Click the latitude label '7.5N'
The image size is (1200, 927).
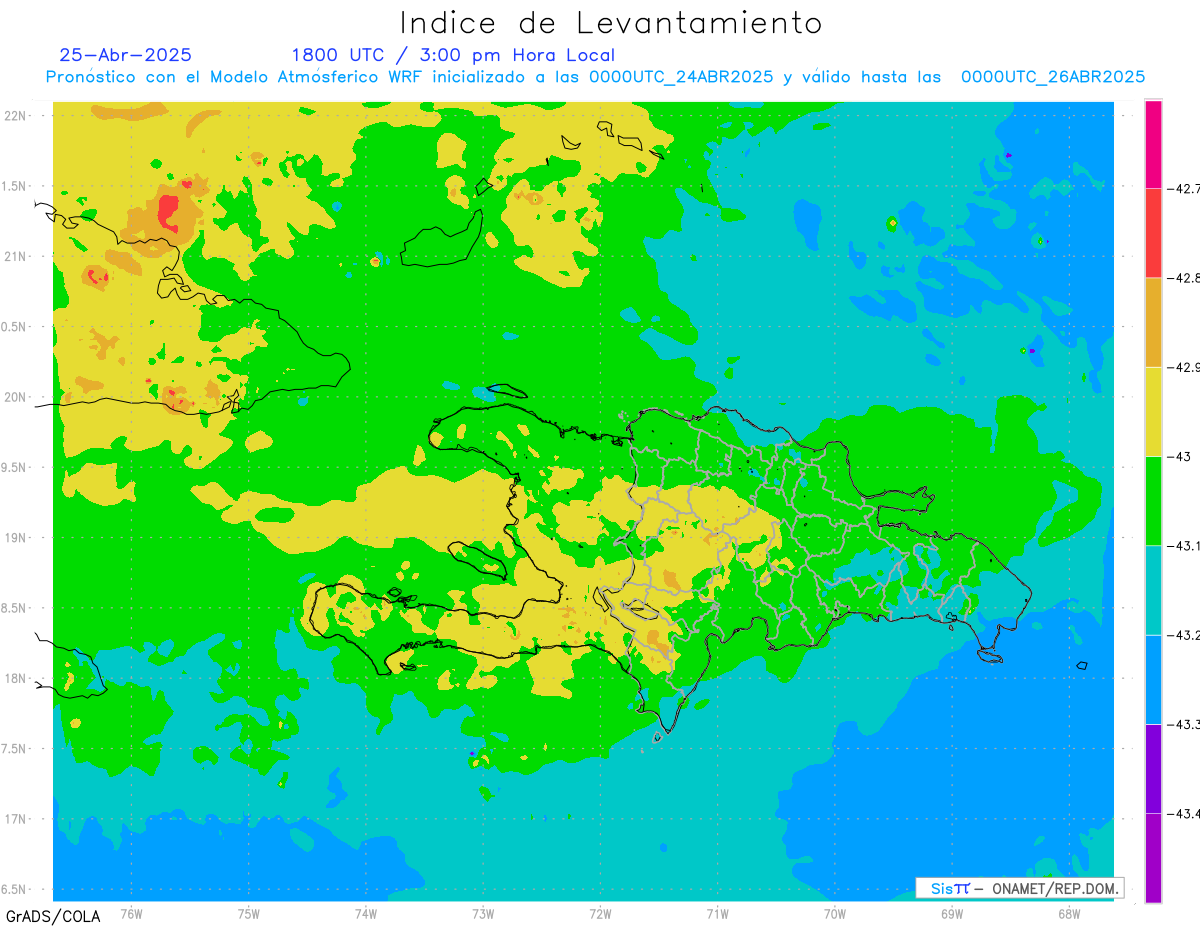[15, 749]
